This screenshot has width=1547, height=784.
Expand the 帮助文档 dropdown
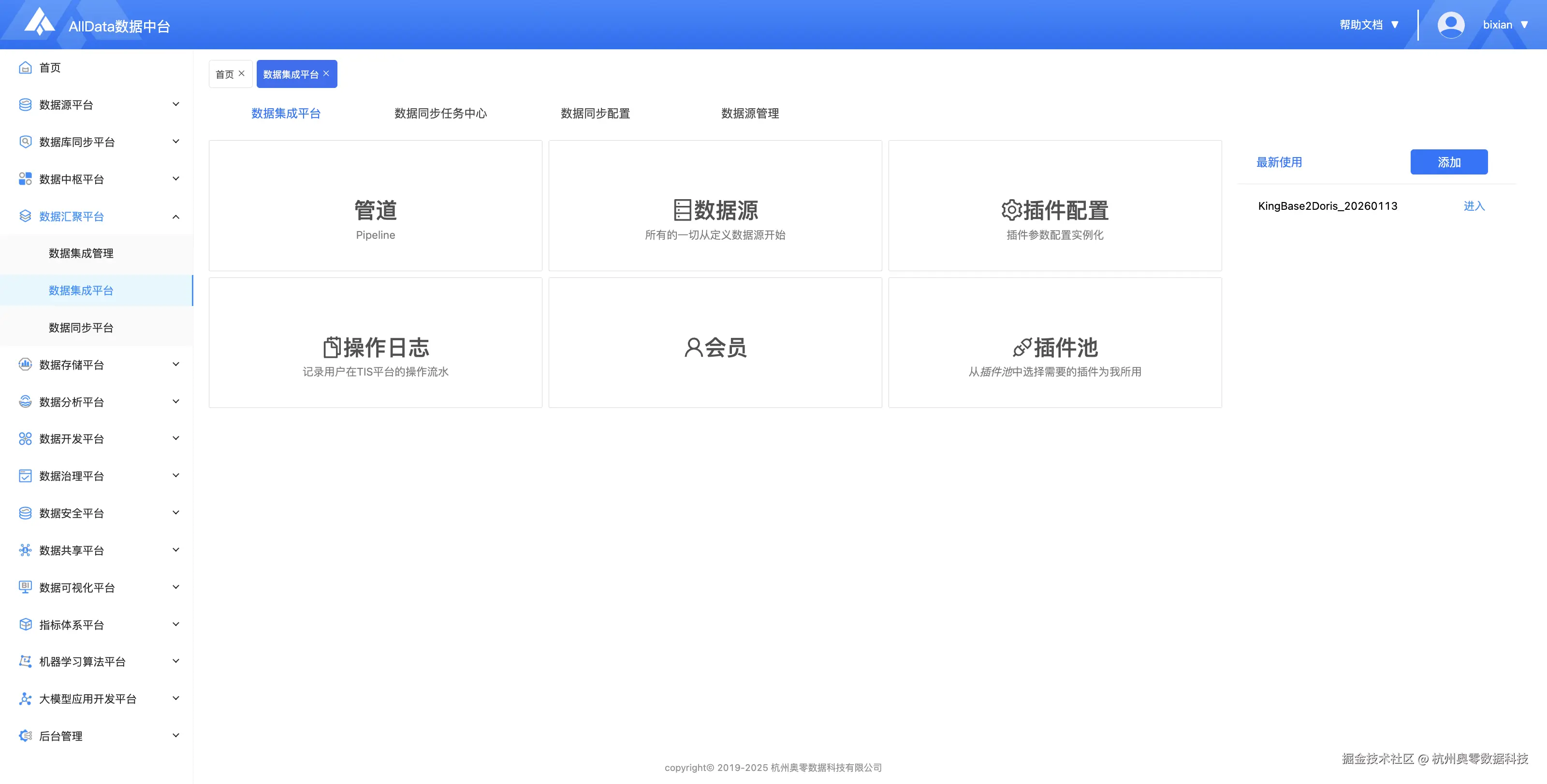click(1368, 25)
